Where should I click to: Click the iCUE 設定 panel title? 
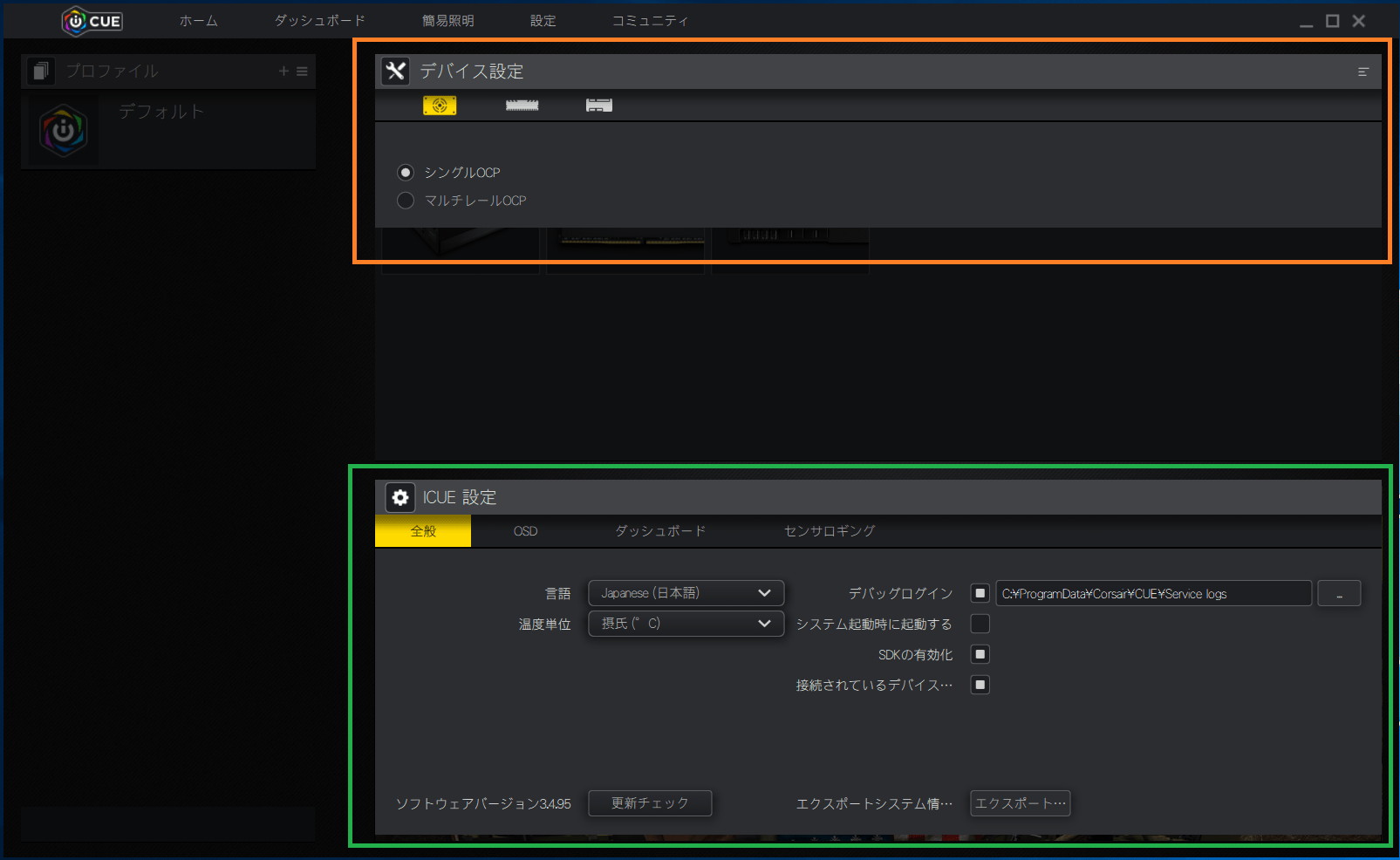pyautogui.click(x=460, y=497)
